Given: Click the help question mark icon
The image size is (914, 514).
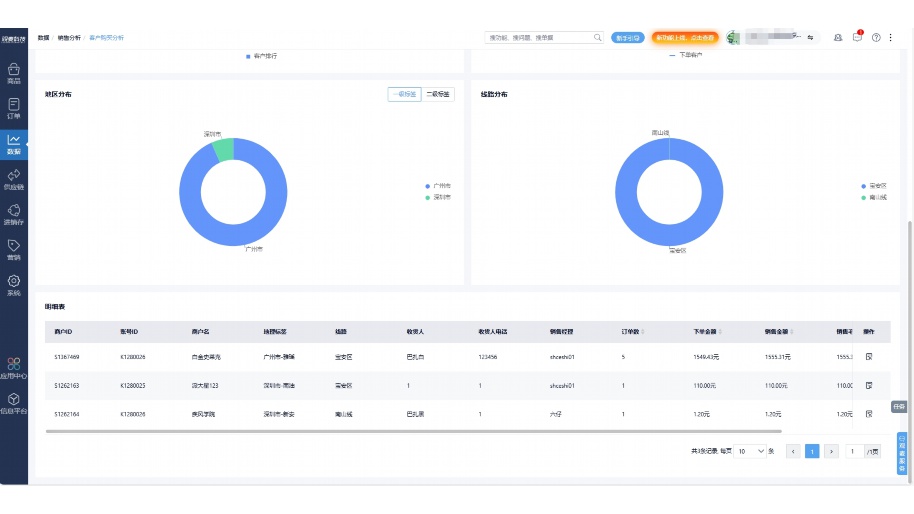Looking at the screenshot, I should 876,37.
